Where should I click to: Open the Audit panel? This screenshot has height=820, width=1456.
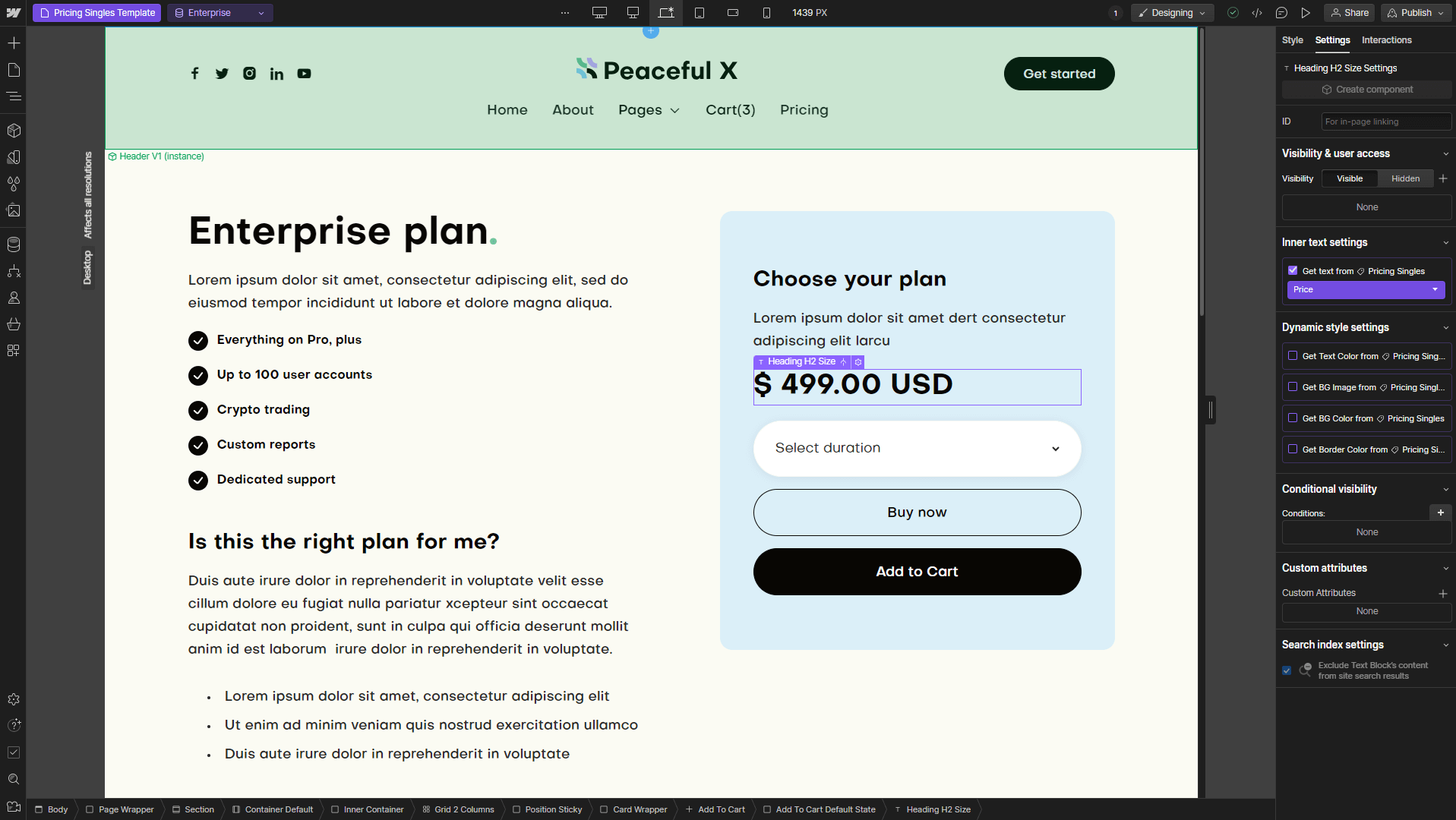click(x=14, y=752)
